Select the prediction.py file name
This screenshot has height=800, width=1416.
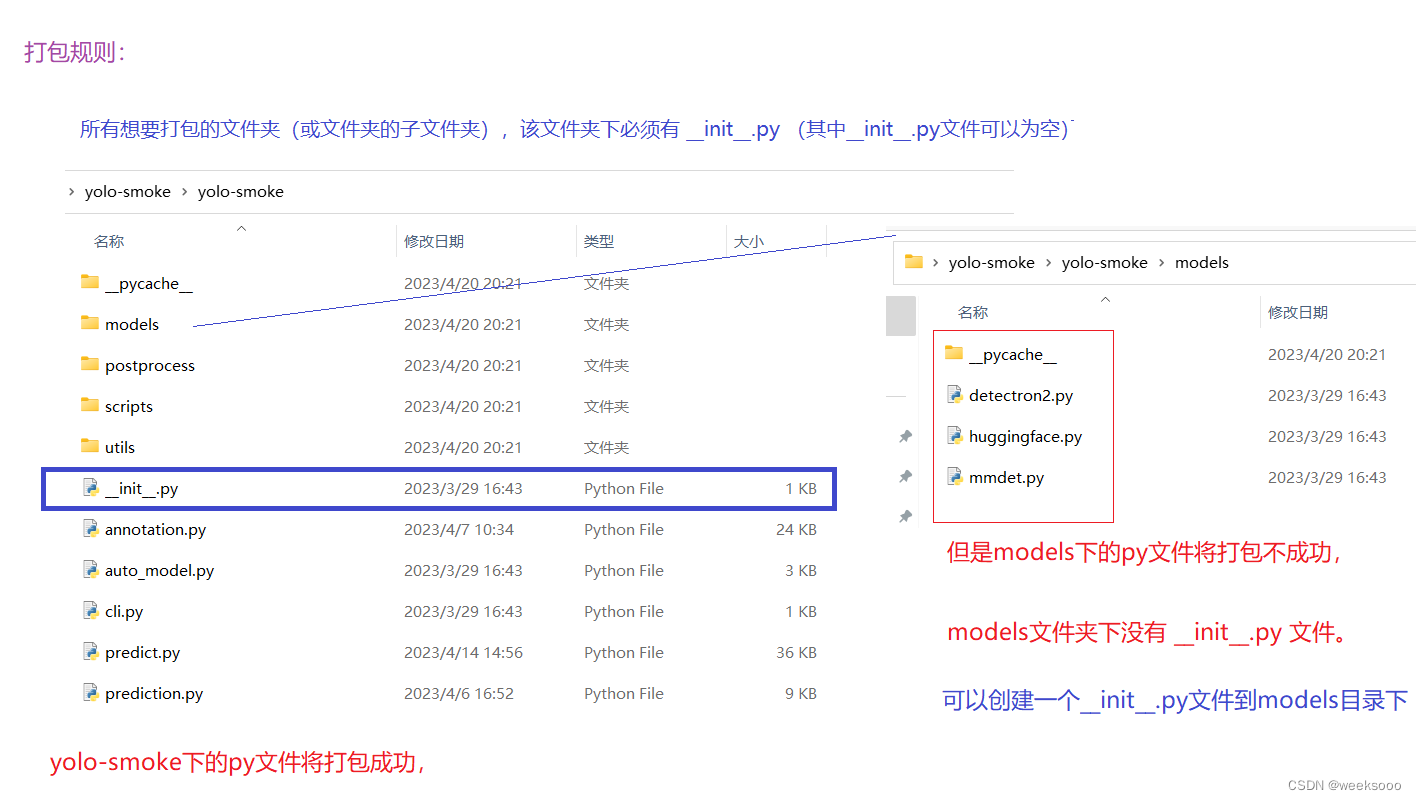tap(154, 693)
